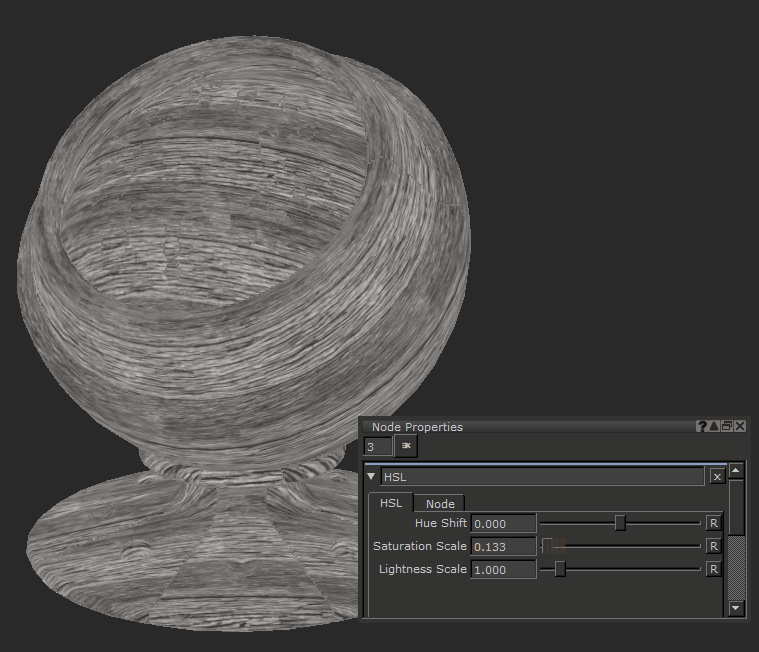759x652 pixels.
Task: Close the Node Properties panel
Action: (x=740, y=427)
